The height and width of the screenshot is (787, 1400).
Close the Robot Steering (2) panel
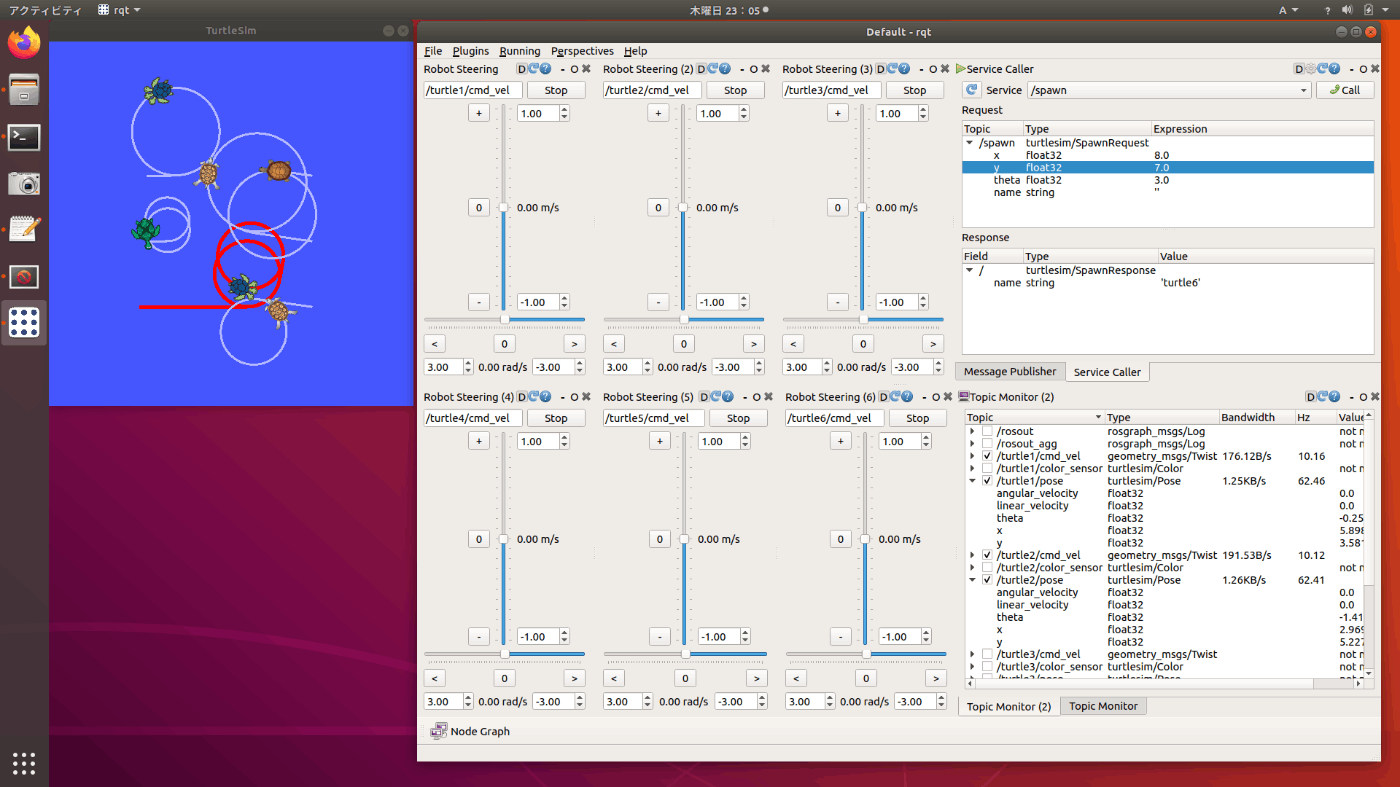coord(766,69)
